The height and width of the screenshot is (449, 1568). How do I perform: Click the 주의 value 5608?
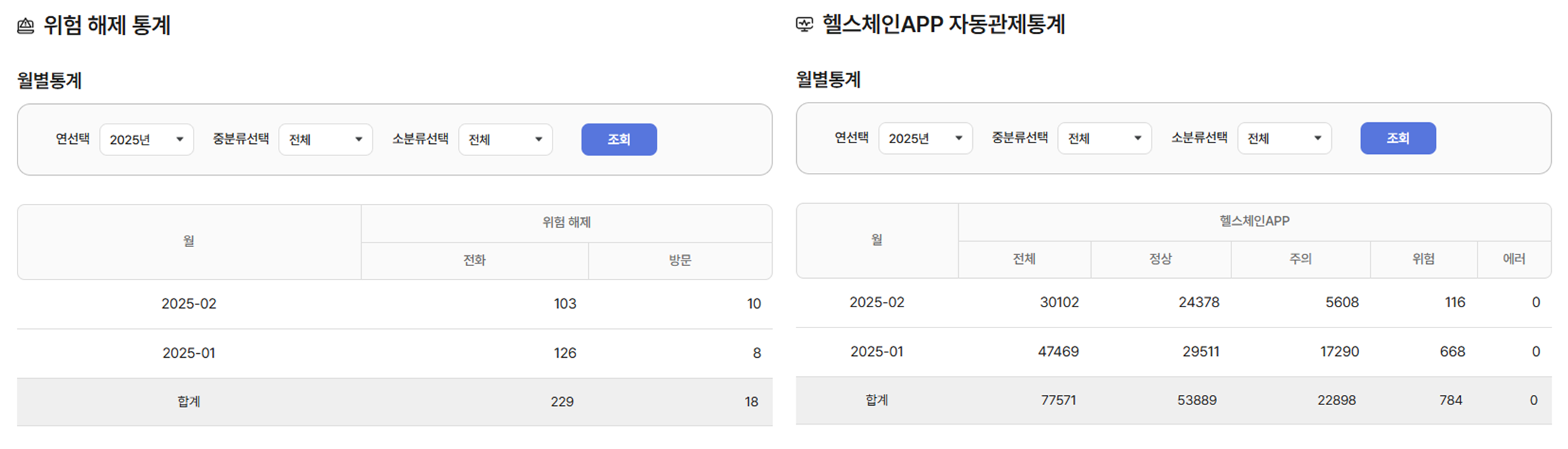point(1342,302)
